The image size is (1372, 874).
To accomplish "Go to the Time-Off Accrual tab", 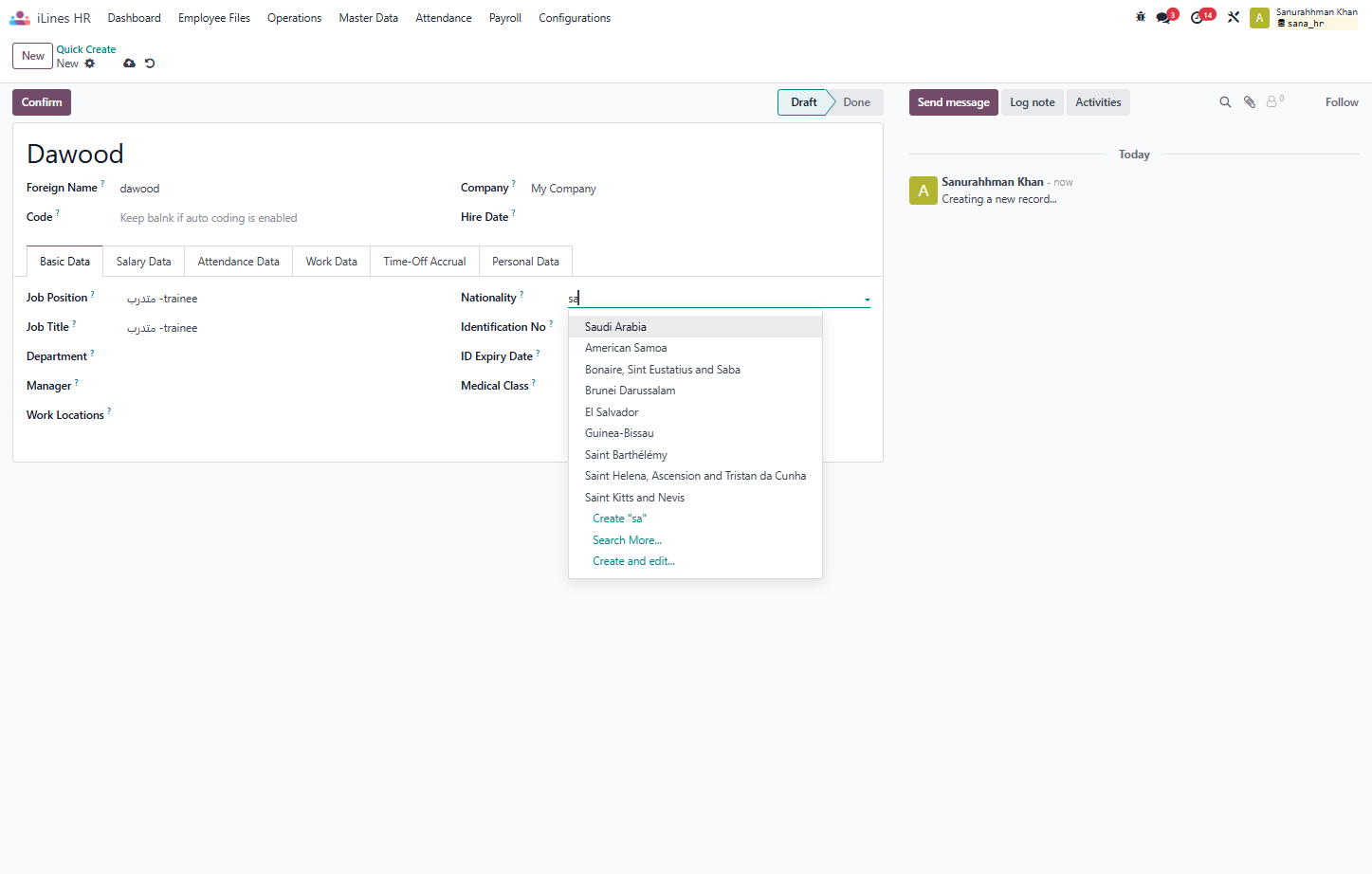I will point(425,262).
